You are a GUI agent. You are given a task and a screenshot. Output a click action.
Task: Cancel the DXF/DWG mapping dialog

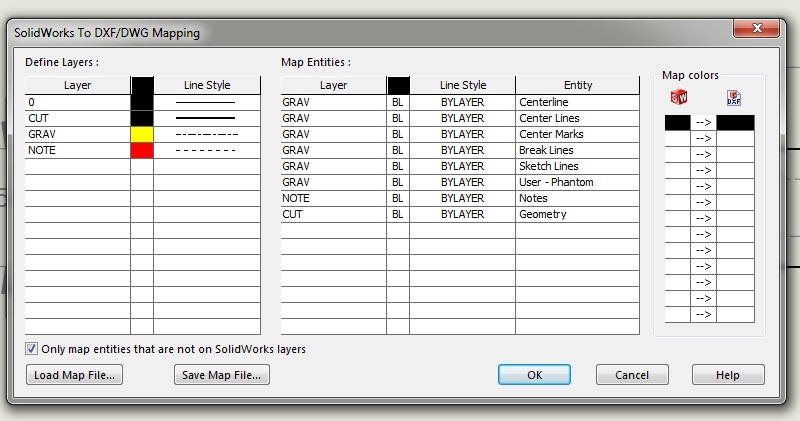632,375
